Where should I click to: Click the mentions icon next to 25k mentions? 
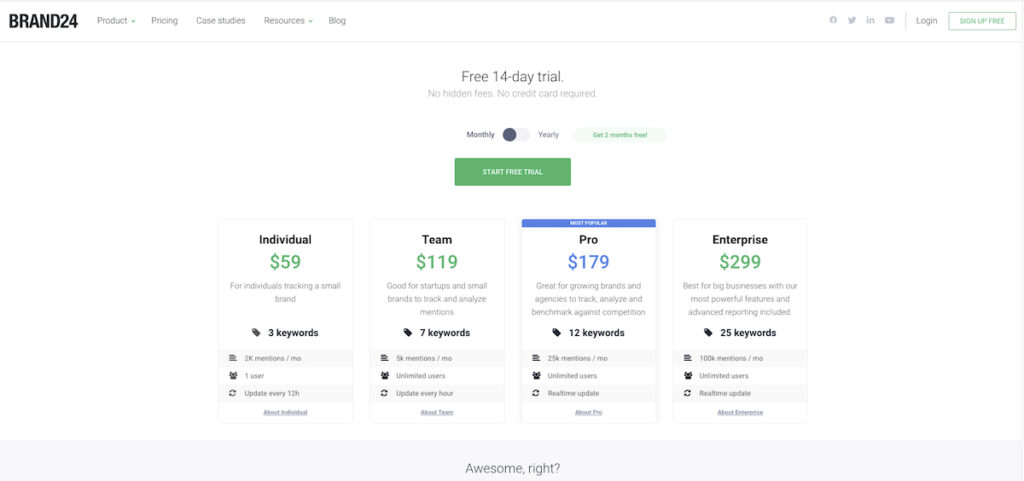[536, 358]
